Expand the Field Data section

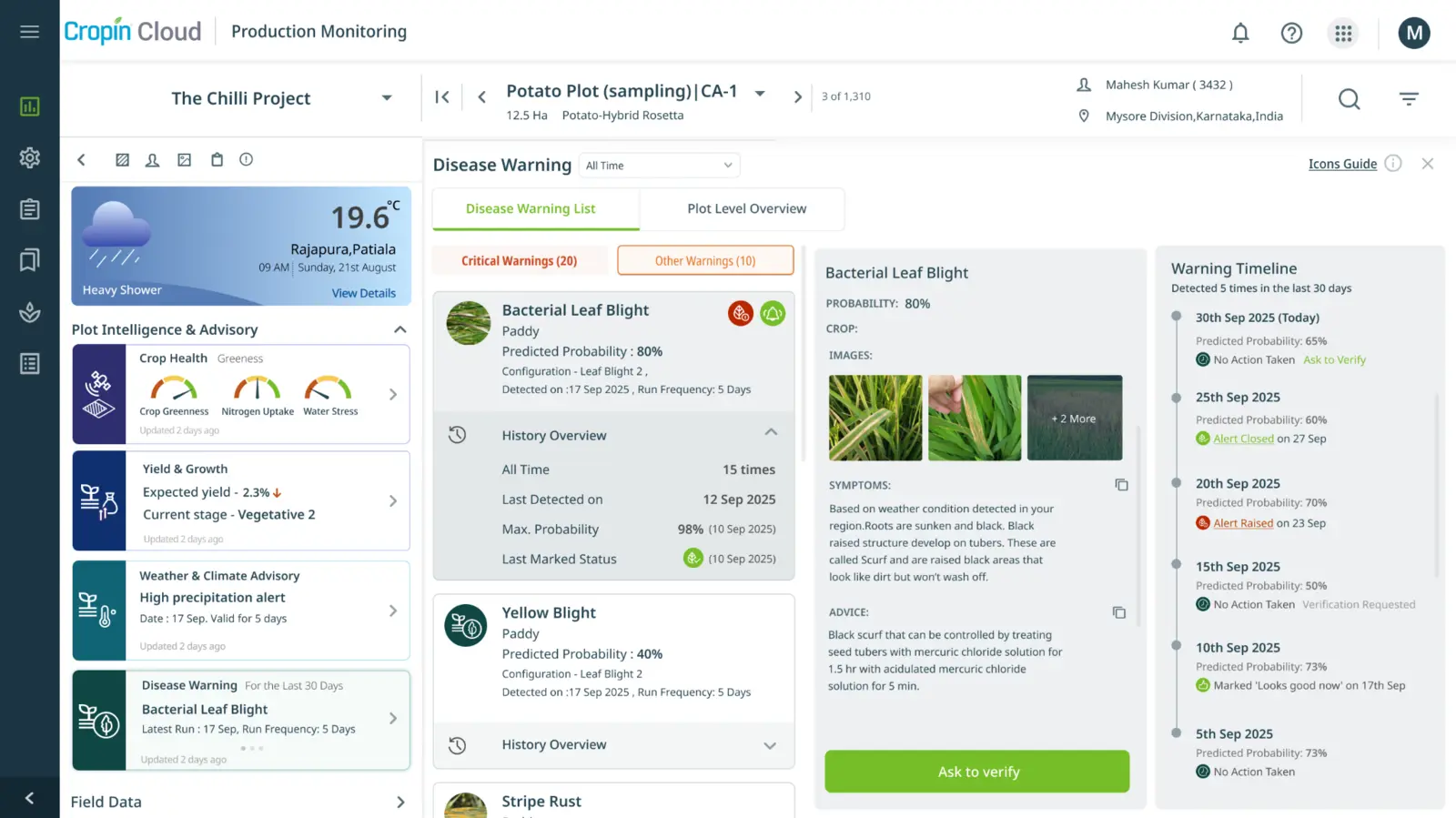pyautogui.click(x=400, y=802)
